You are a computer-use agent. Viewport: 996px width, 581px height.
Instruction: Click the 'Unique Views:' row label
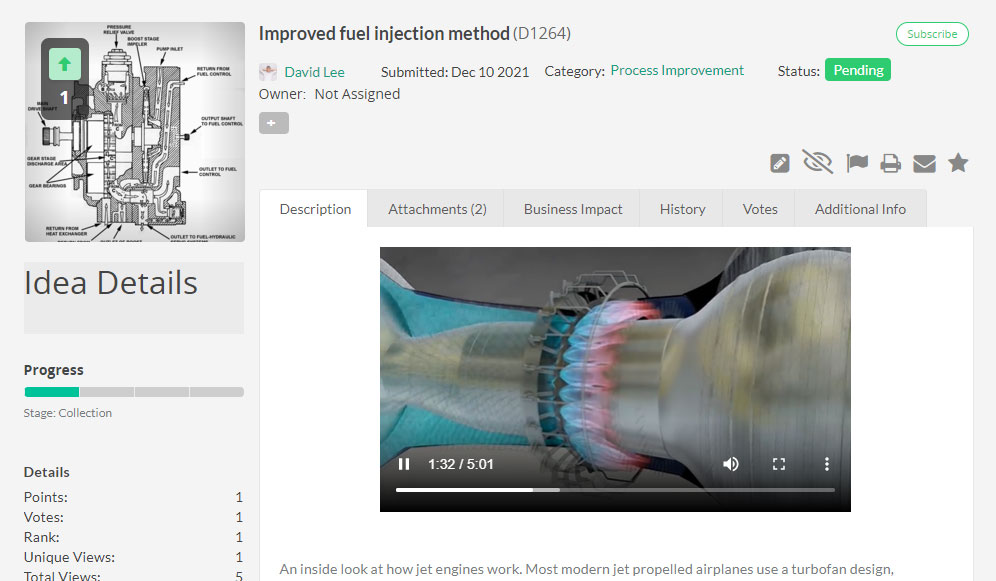[69, 558]
